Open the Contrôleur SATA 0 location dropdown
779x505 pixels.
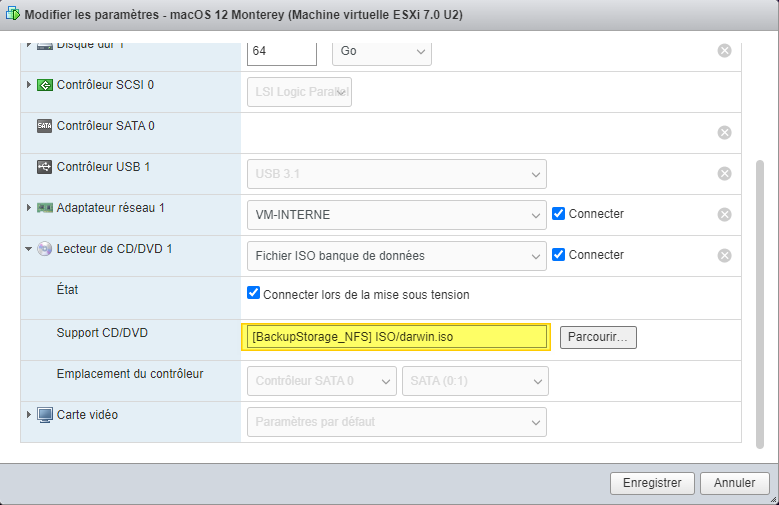click(322, 381)
